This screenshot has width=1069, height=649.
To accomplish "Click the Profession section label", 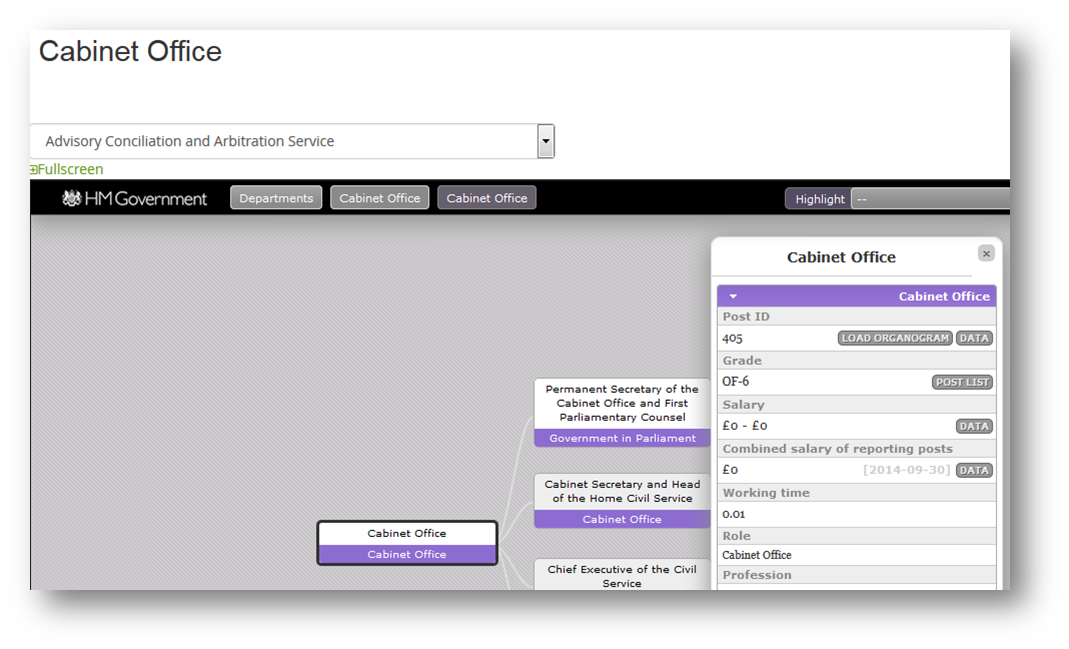I will click(757, 575).
